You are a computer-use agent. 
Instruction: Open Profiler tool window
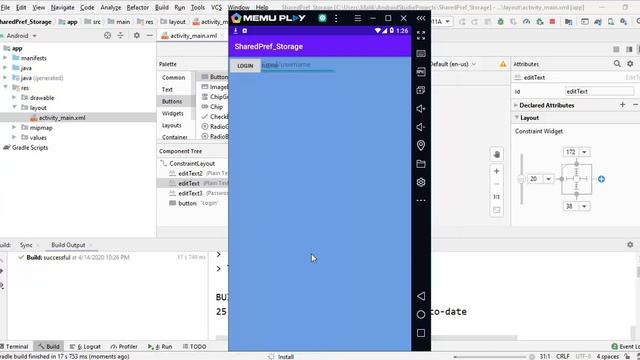[124, 346]
